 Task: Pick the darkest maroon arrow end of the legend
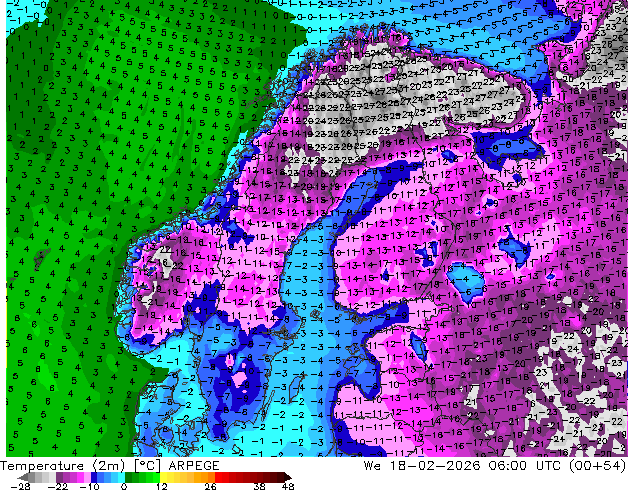coord(287,477)
